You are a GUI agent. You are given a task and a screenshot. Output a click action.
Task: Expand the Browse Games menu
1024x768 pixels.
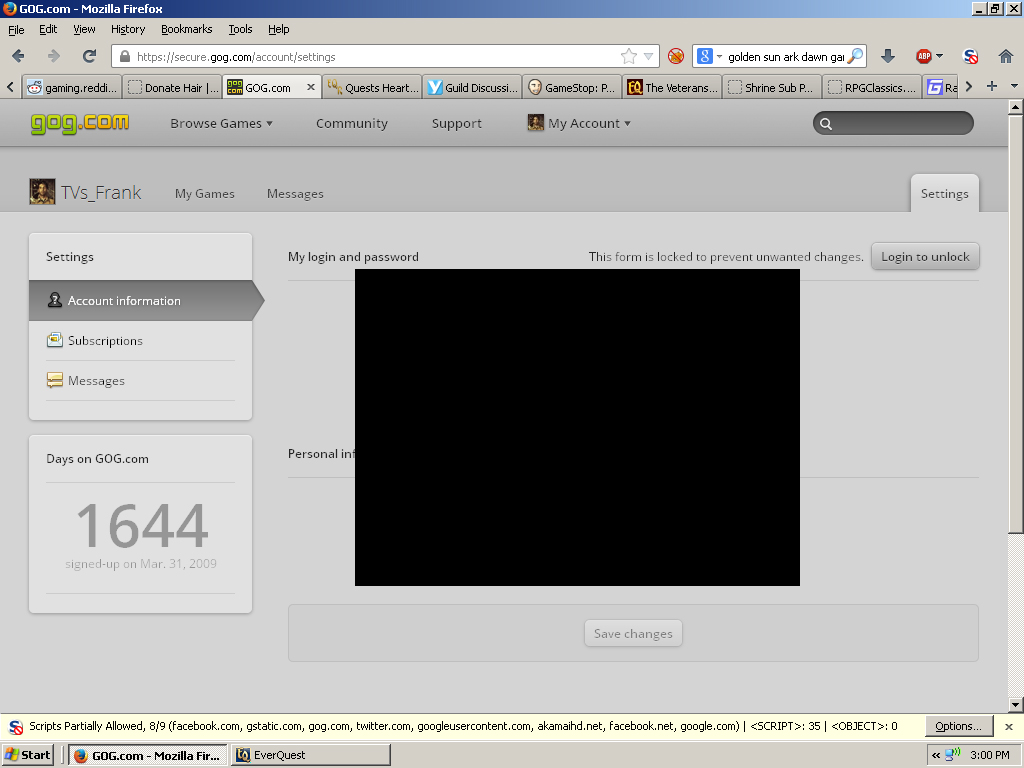221,123
